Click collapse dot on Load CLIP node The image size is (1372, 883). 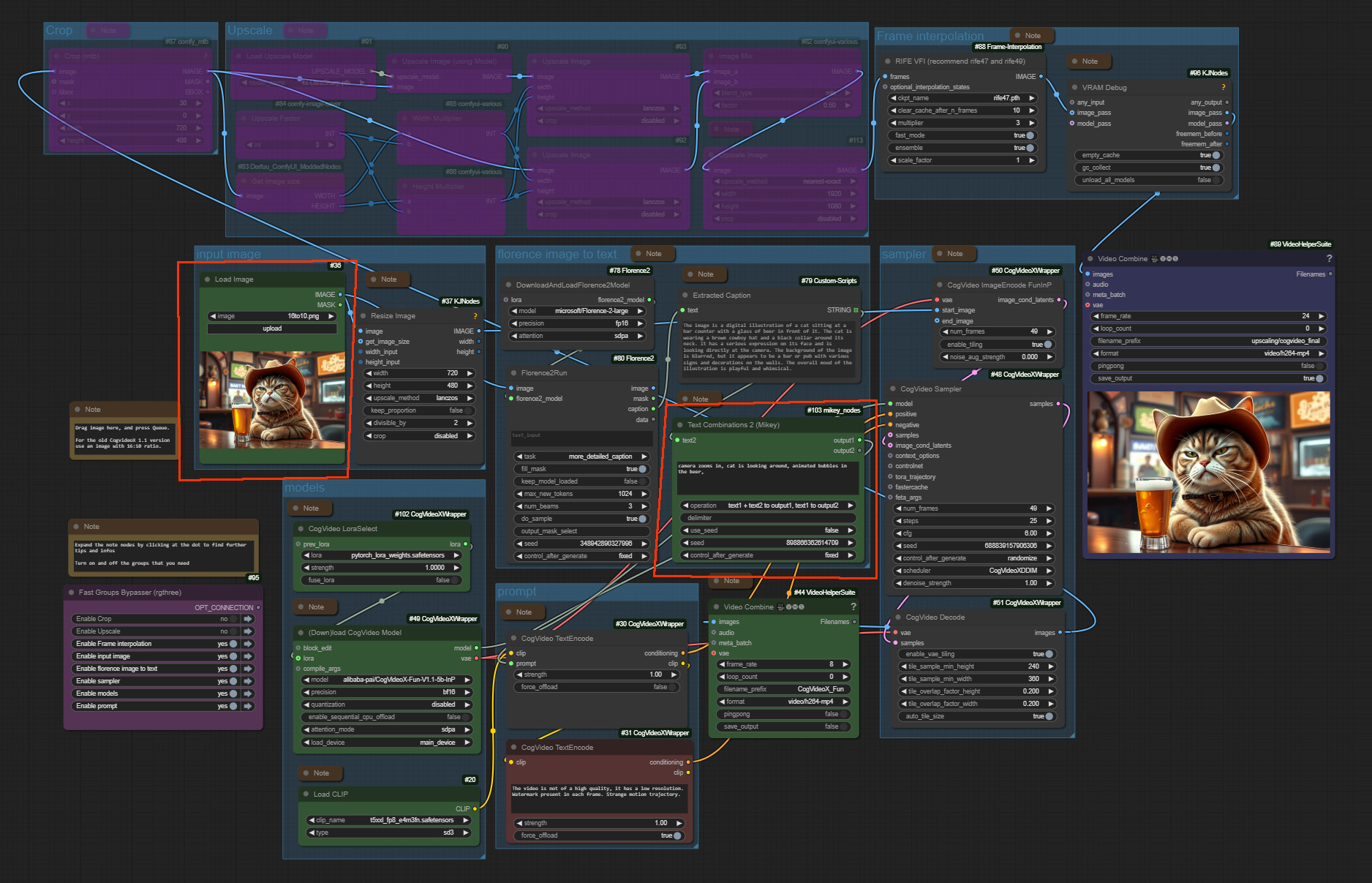pos(306,794)
